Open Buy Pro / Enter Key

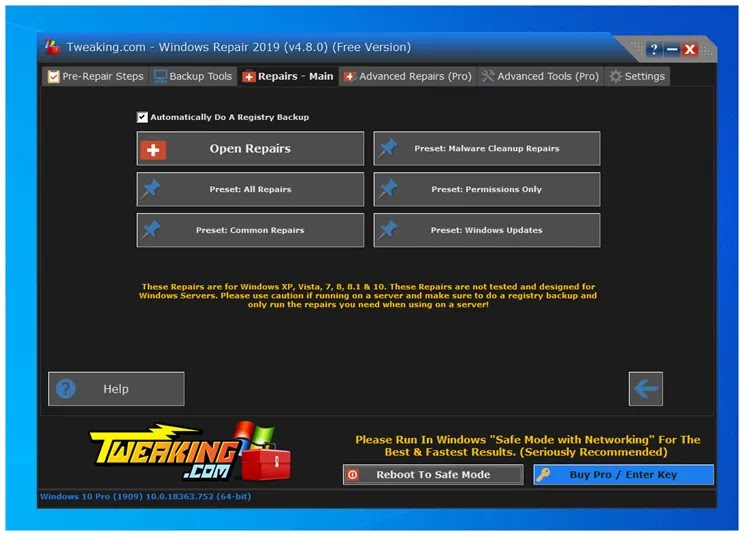coord(623,474)
